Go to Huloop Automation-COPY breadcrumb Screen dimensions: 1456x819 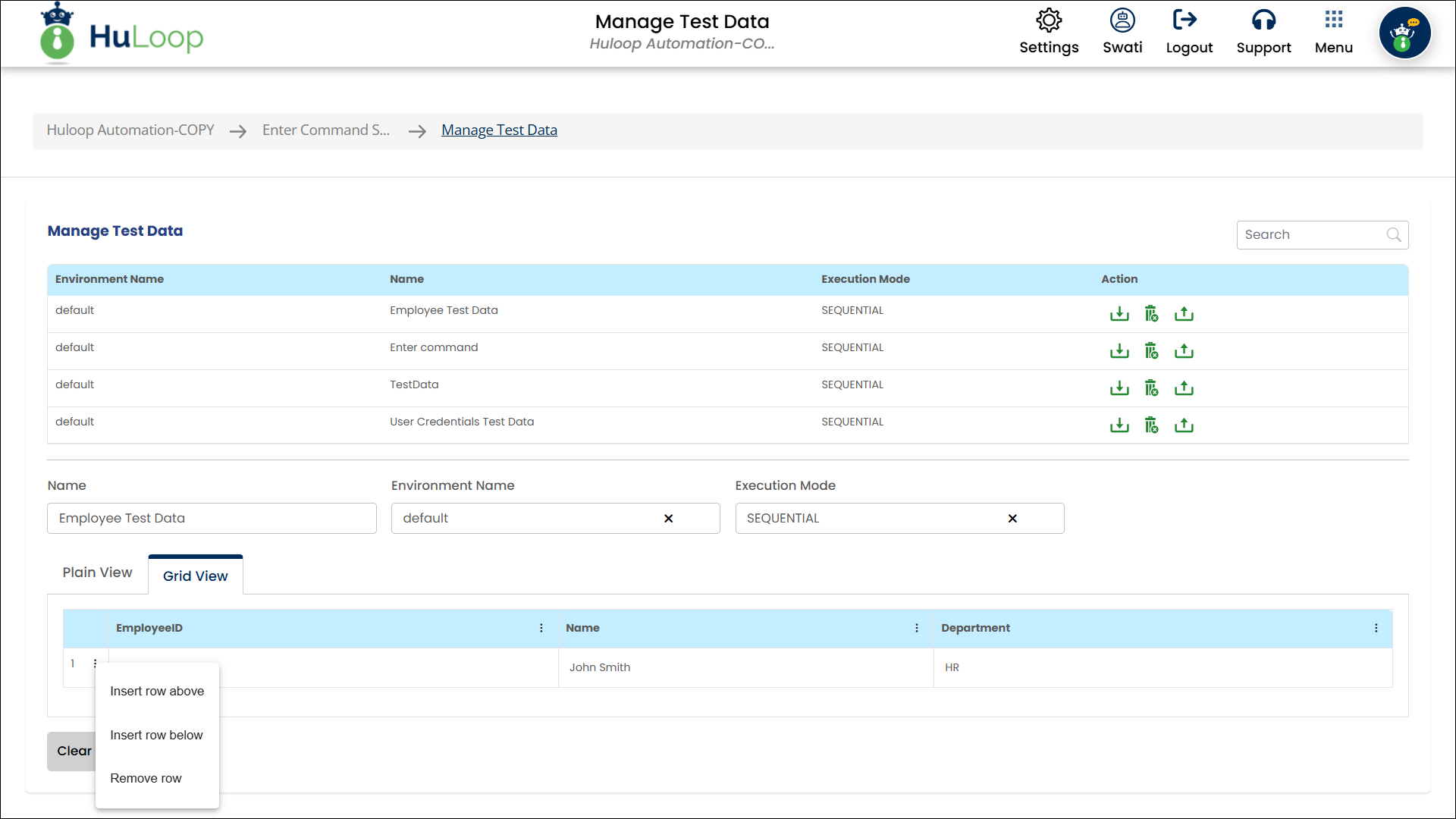coord(130,130)
